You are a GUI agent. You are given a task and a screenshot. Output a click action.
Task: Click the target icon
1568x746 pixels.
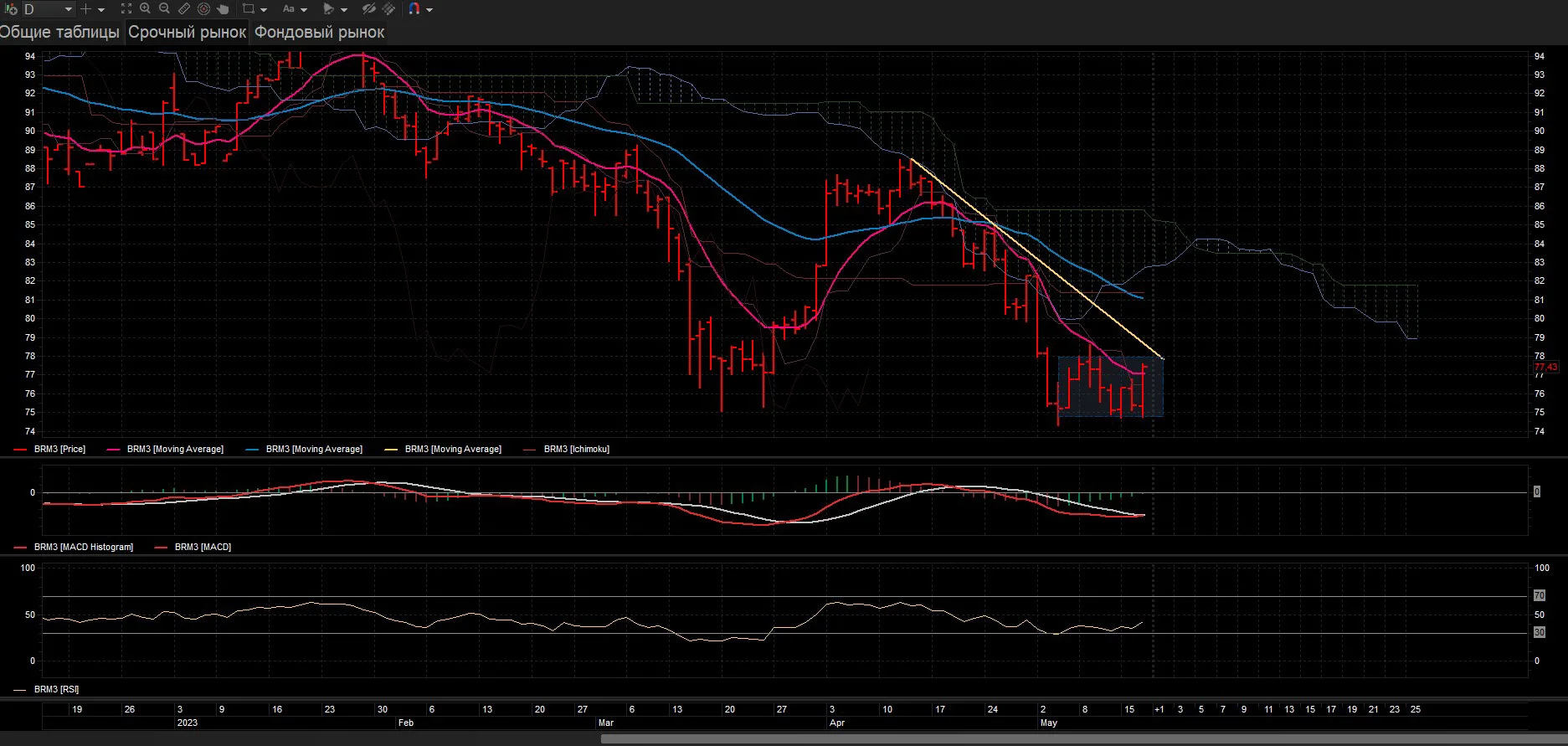point(203,8)
